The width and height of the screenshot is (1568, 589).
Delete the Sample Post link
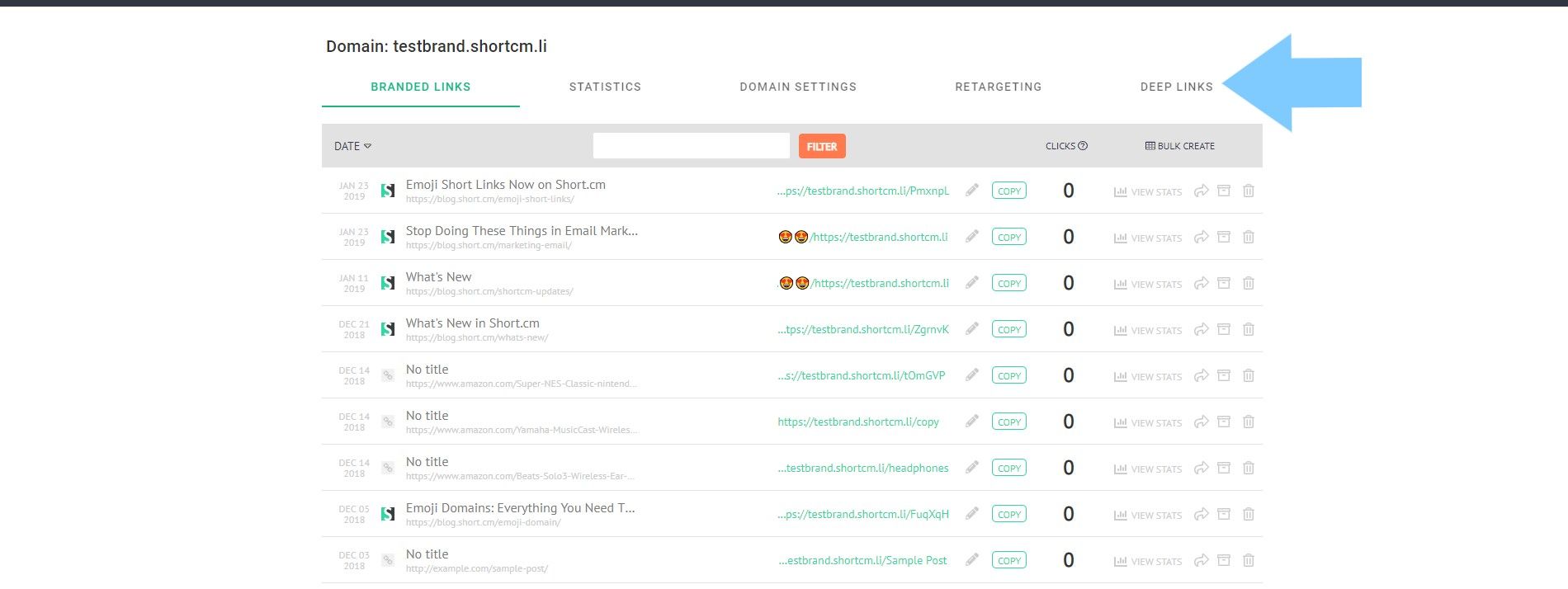point(1249,560)
